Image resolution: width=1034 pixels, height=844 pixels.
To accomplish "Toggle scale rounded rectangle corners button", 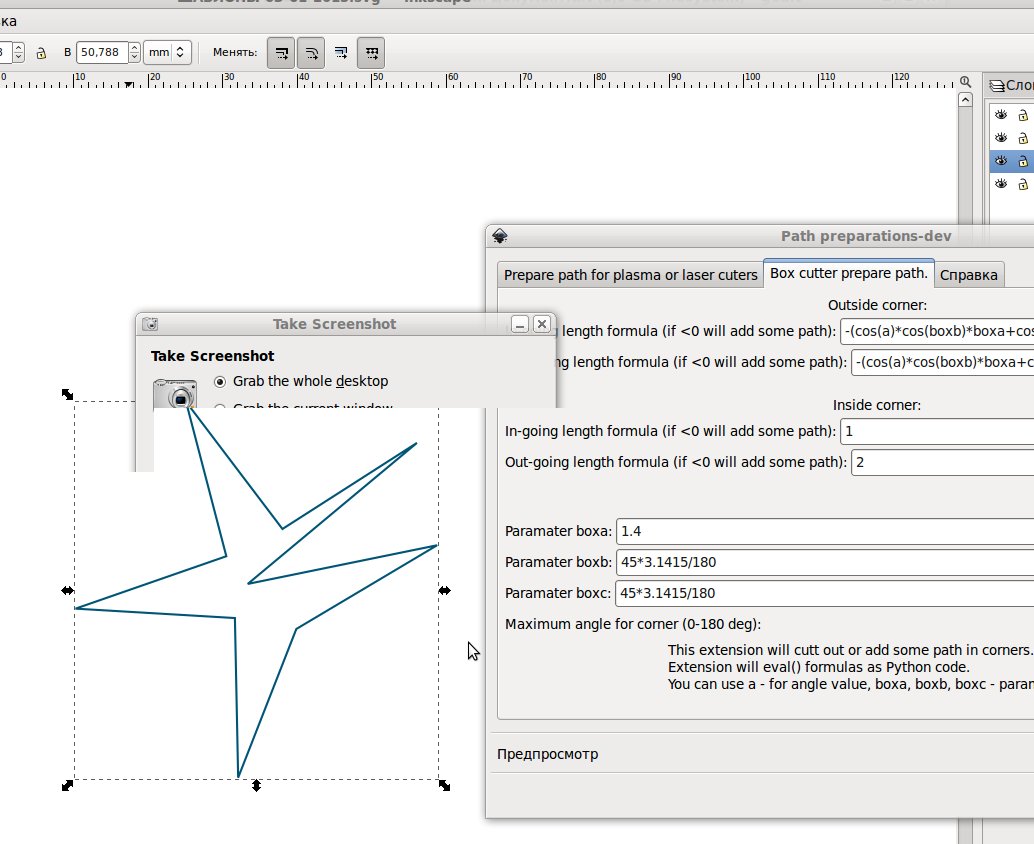I will [x=311, y=53].
